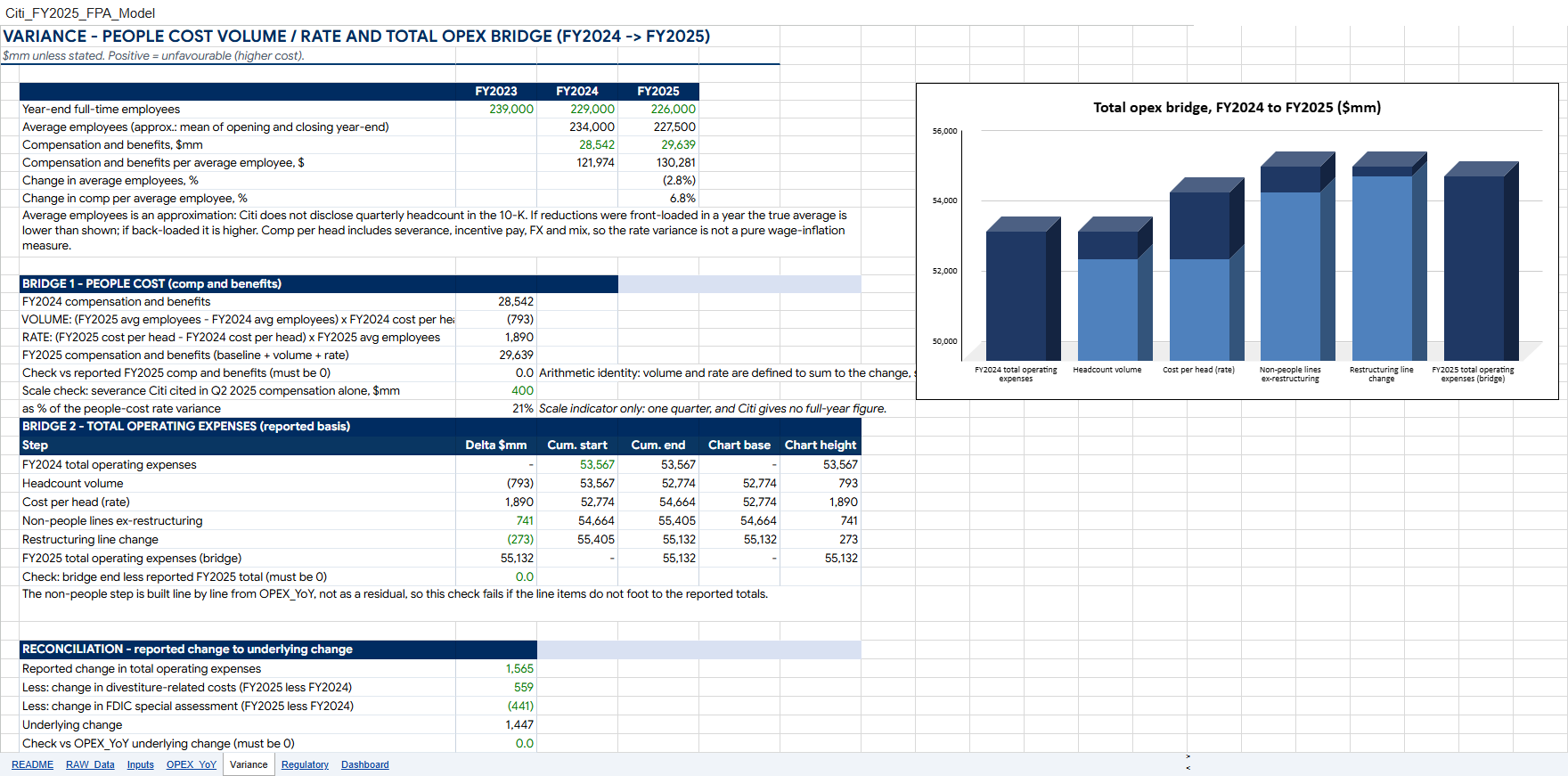Click the 28,542 compensation cell under FY2024
The height and width of the screenshot is (776, 1568).
coord(597,144)
